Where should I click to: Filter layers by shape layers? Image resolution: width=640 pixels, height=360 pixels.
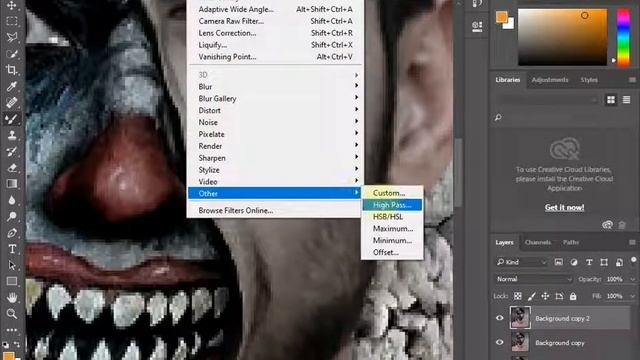click(x=604, y=262)
